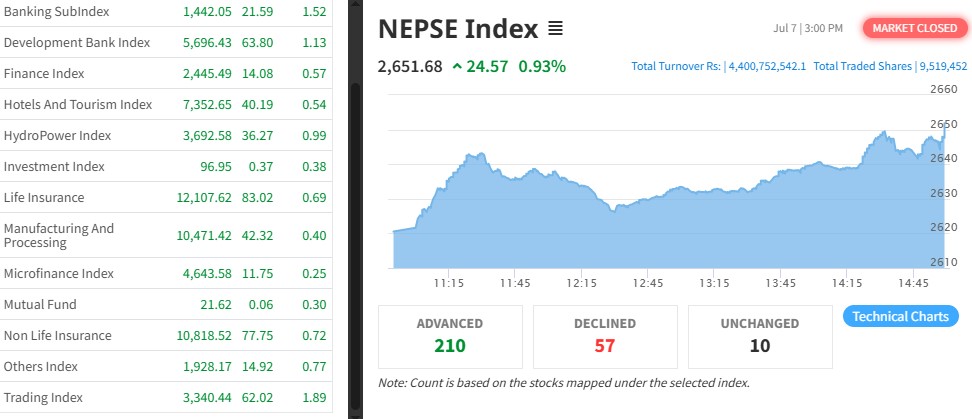Click the MARKET CLOSED status badge
Screen dimensions: 972x419
click(914, 28)
